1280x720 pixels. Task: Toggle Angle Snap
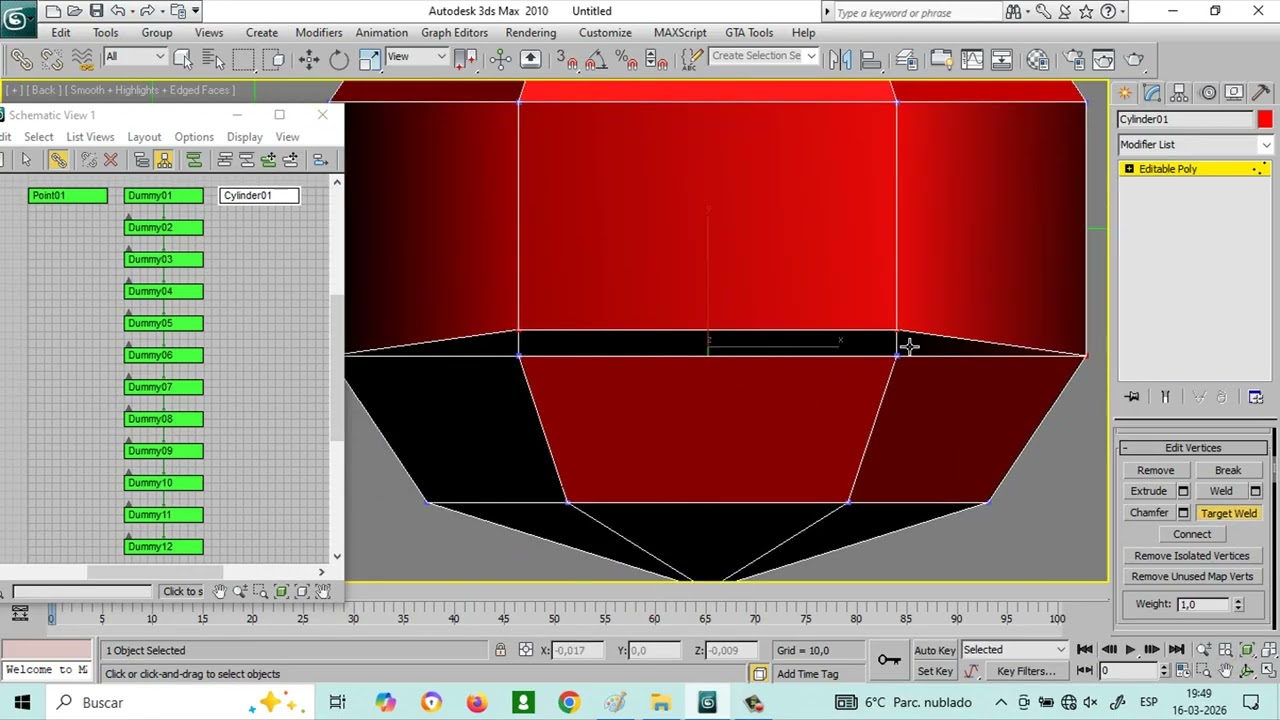point(596,60)
